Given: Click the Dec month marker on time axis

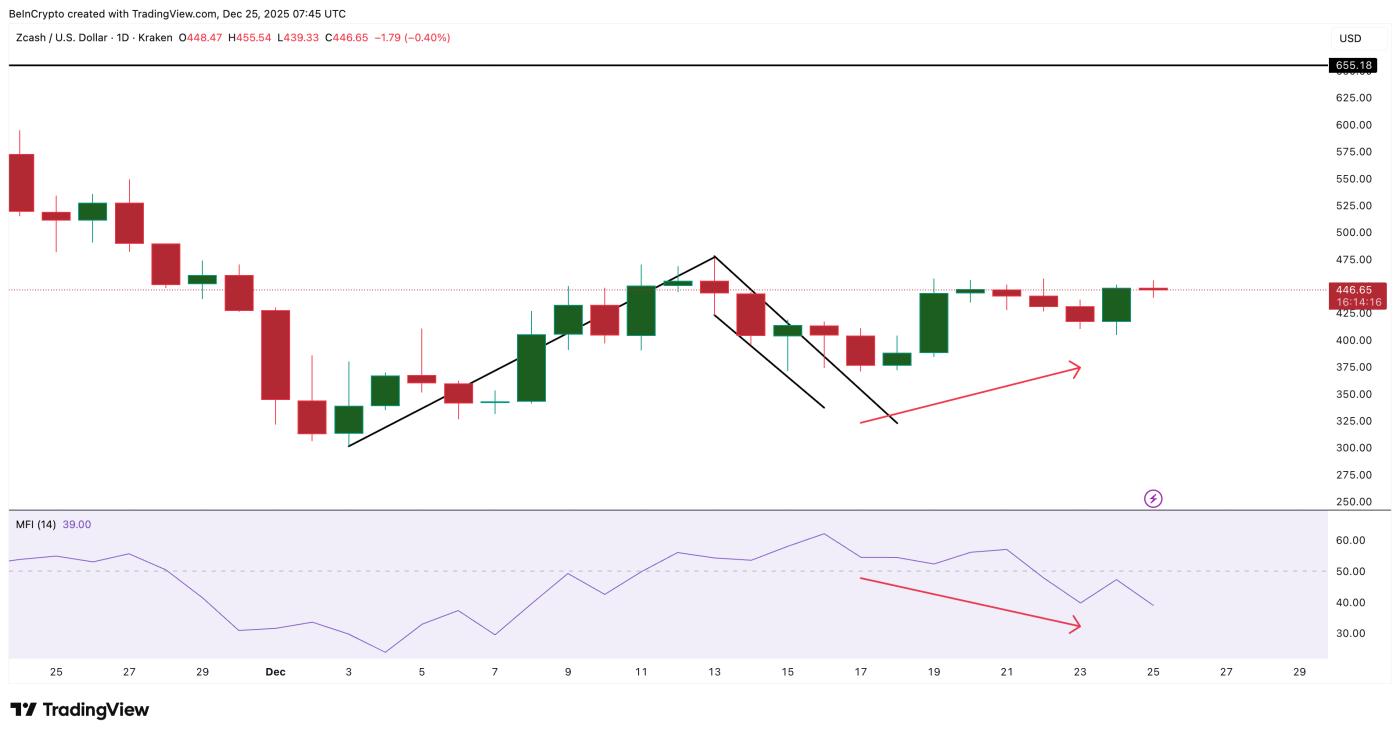Looking at the screenshot, I should [x=276, y=672].
